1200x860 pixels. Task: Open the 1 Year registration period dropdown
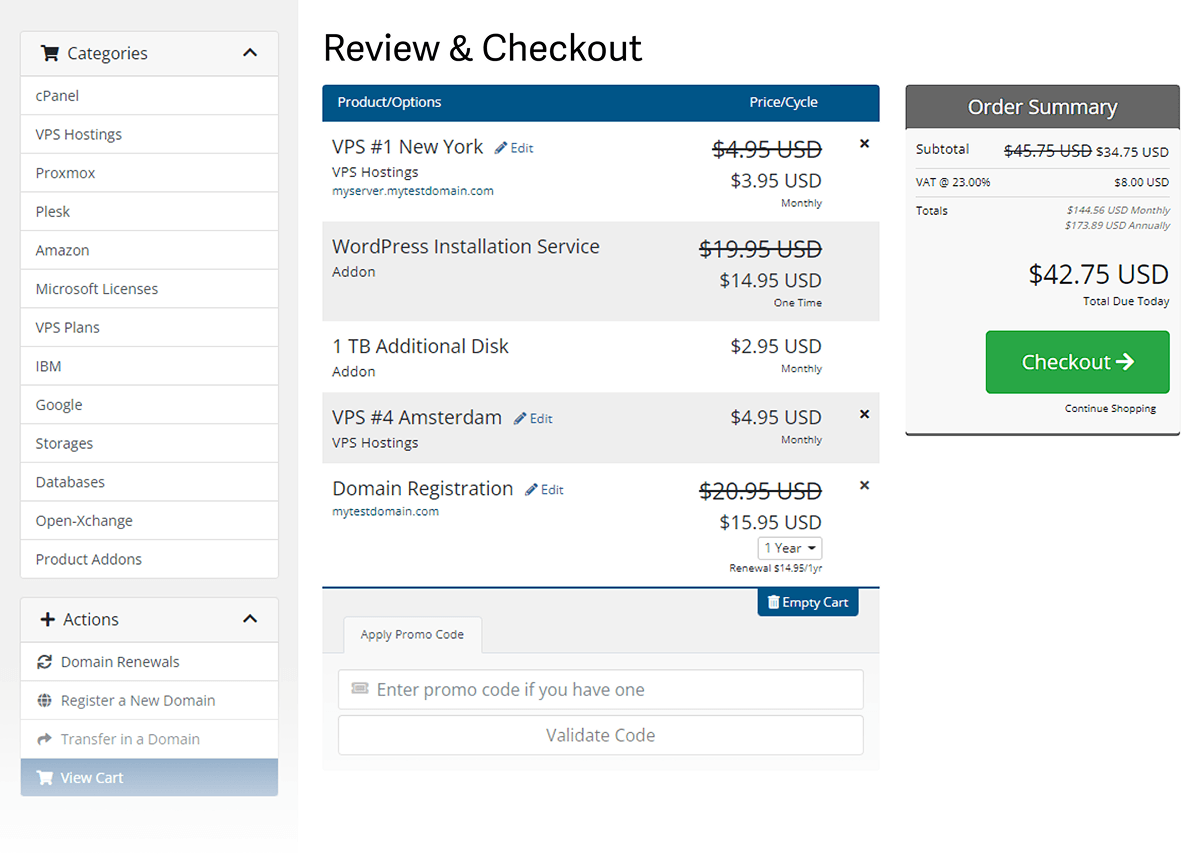790,548
